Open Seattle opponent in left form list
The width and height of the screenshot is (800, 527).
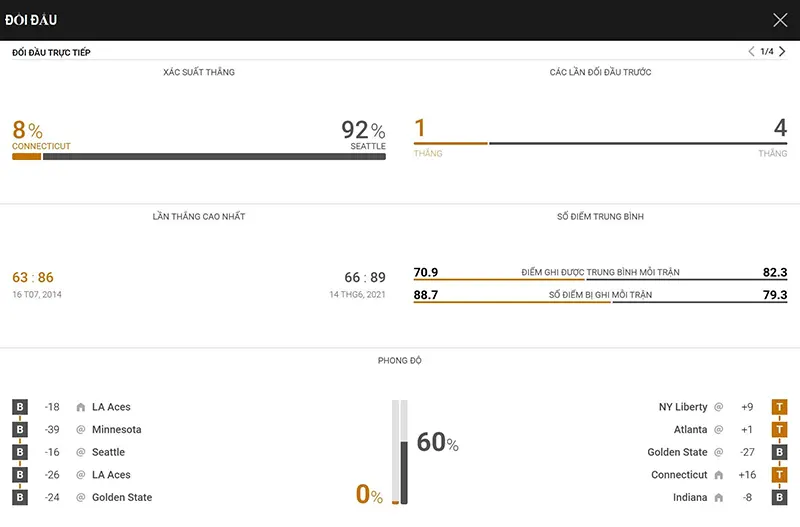coord(108,452)
